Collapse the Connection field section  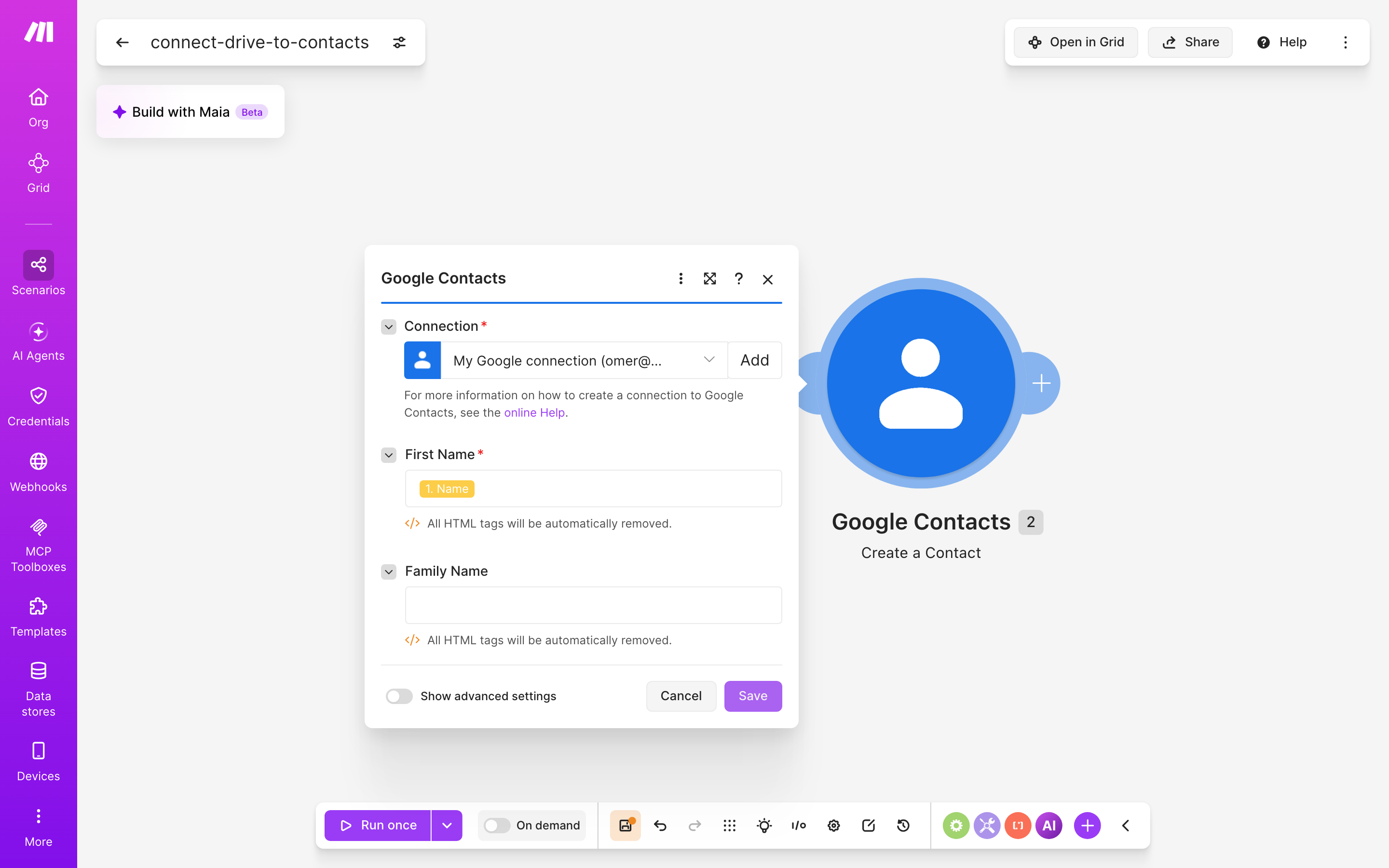389,326
